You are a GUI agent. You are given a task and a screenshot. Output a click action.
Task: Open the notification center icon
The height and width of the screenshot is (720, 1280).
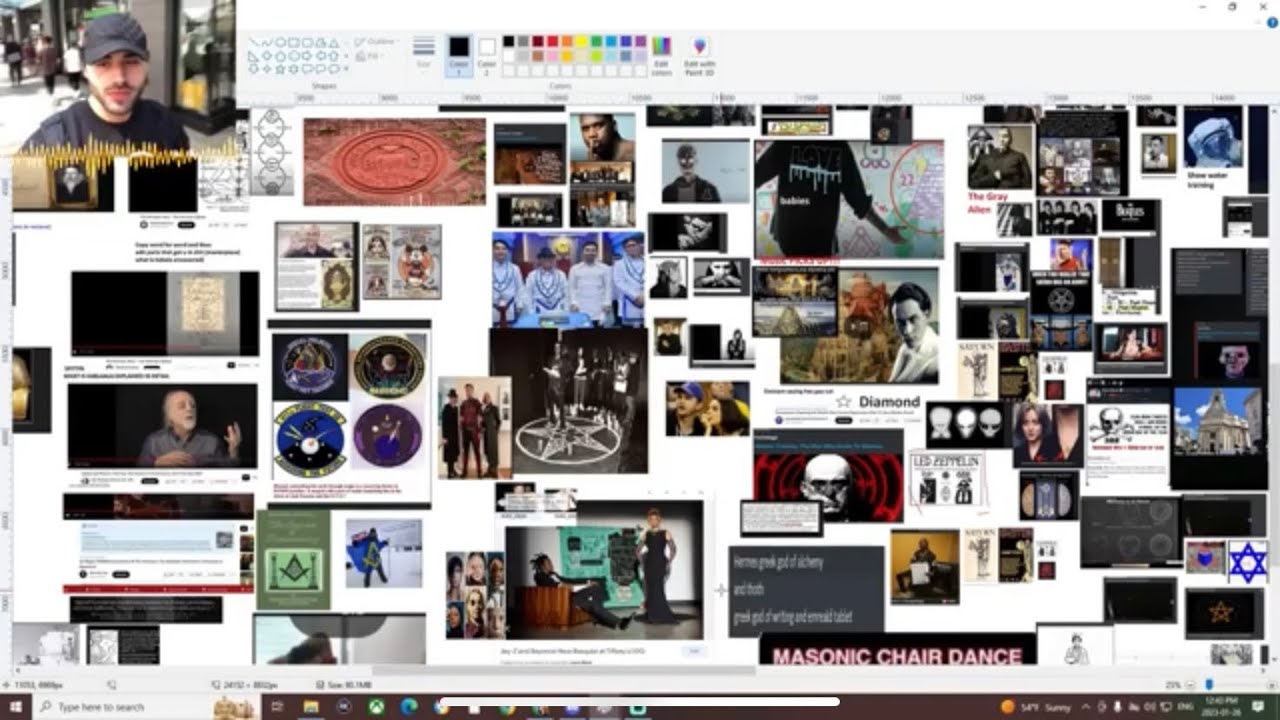1259,707
